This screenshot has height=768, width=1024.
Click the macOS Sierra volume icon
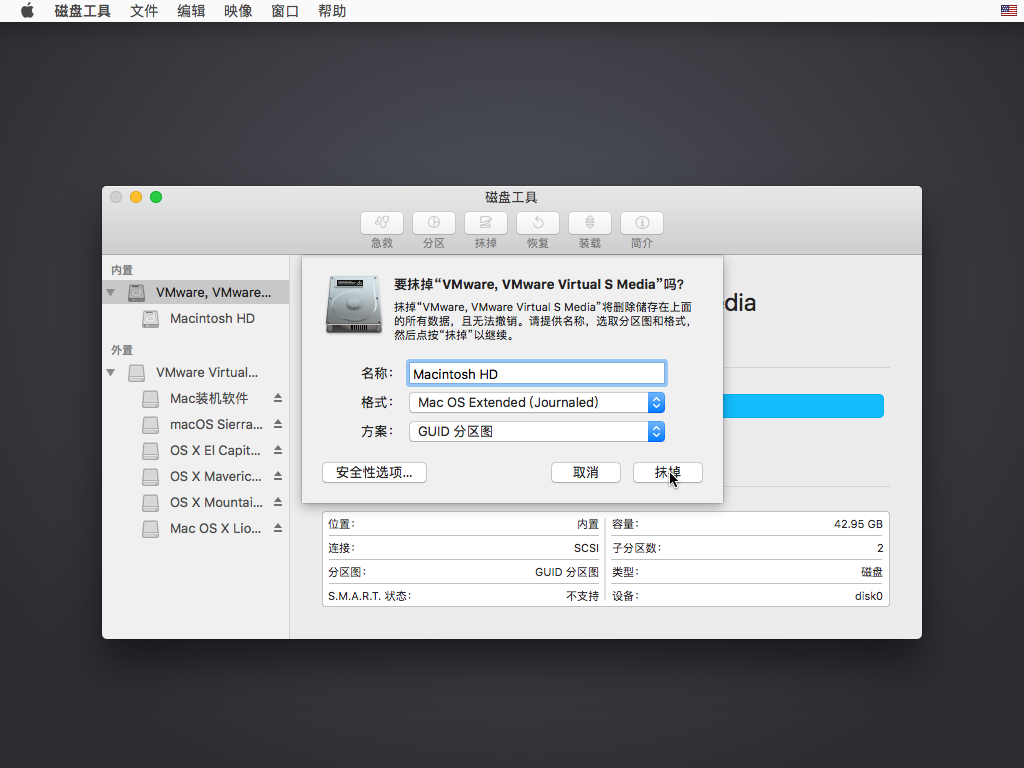pyautogui.click(x=150, y=425)
